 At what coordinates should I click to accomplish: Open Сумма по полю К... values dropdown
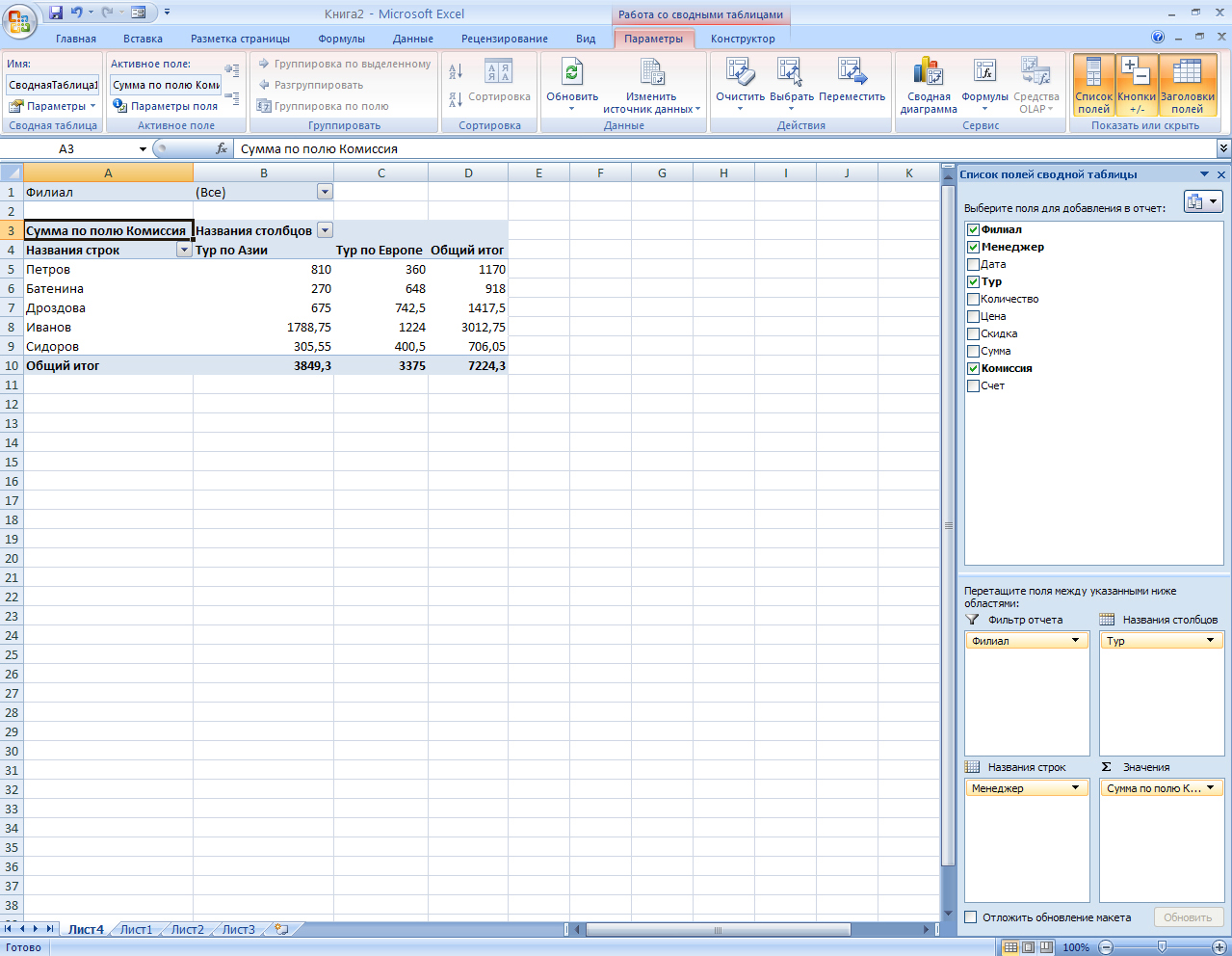(1211, 788)
